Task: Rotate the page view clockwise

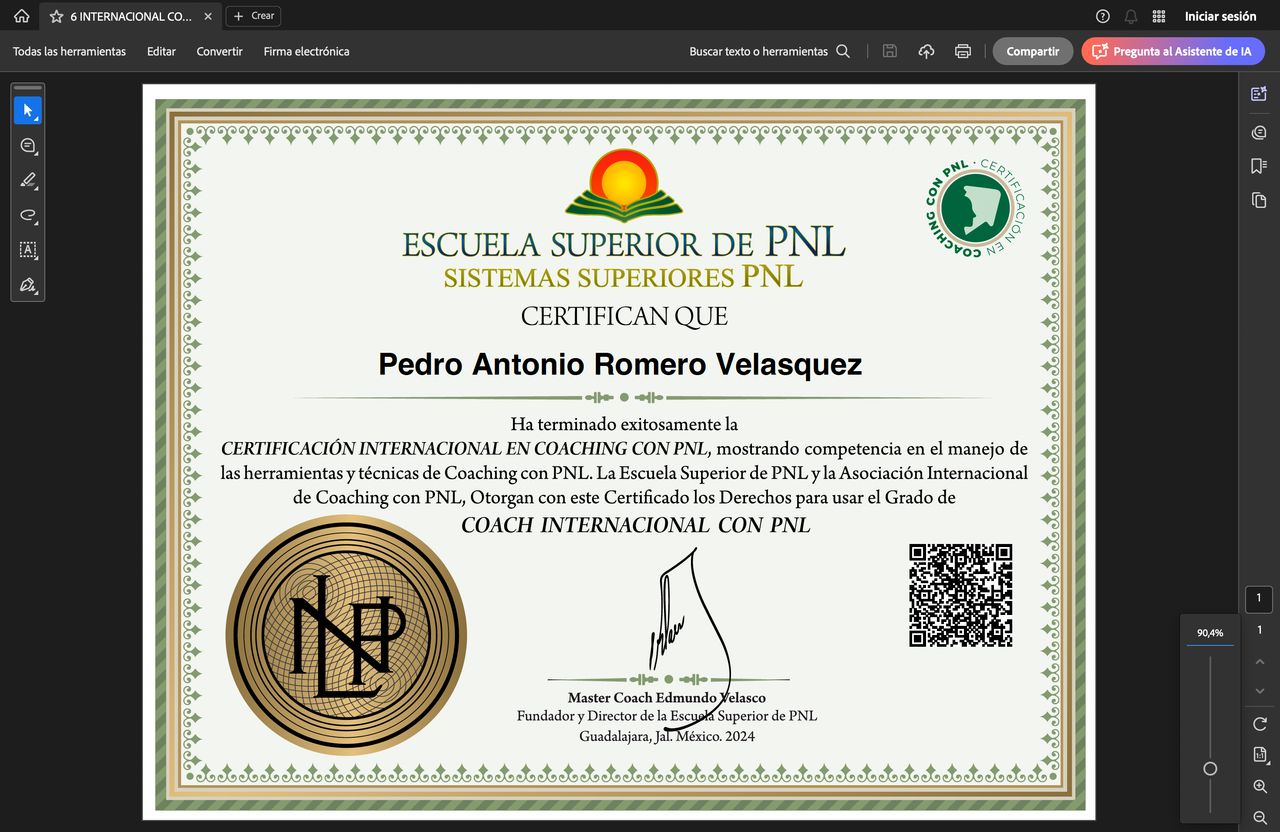Action: tap(1260, 723)
